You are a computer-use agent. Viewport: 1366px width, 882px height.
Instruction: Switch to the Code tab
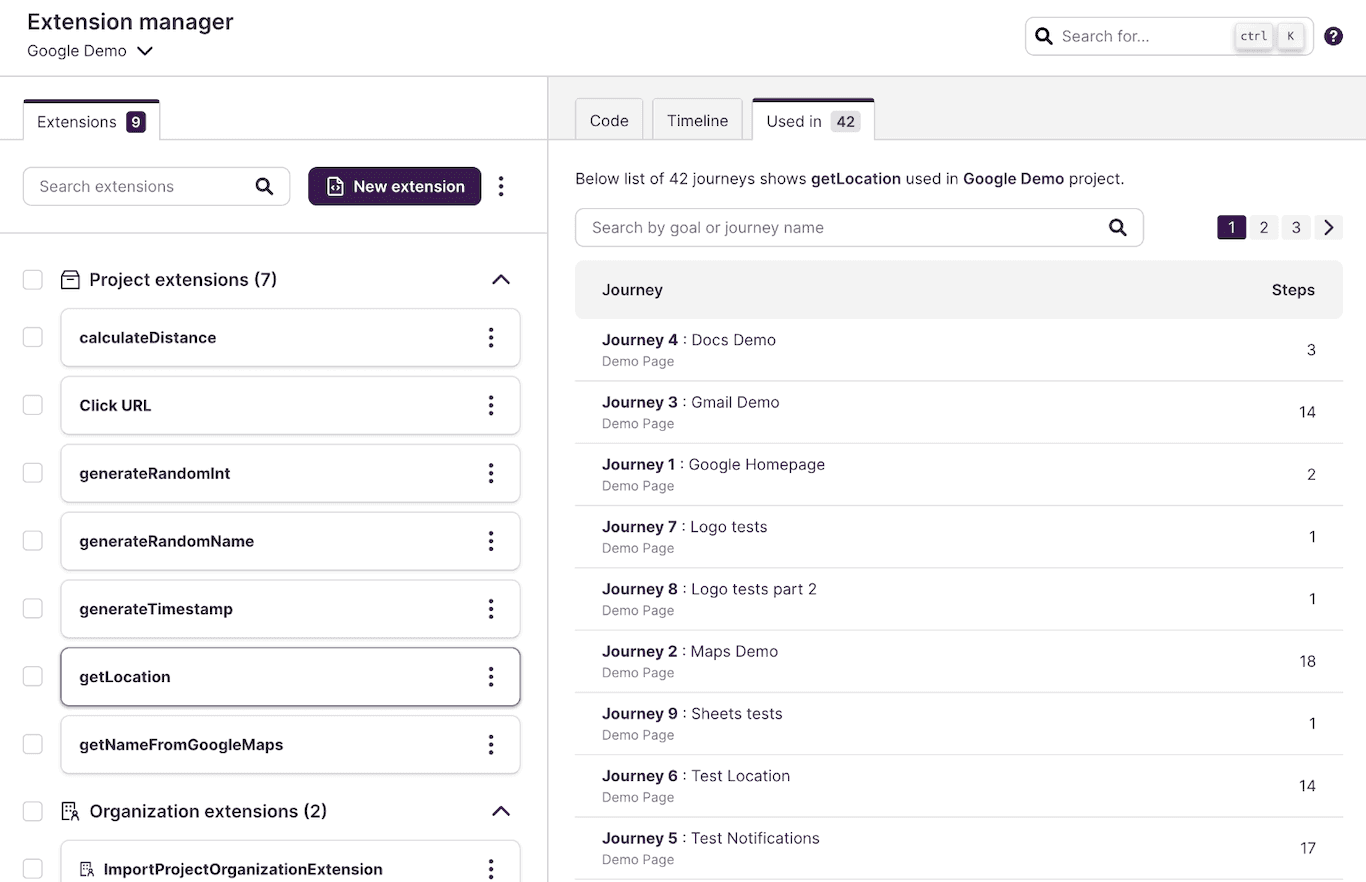(609, 121)
